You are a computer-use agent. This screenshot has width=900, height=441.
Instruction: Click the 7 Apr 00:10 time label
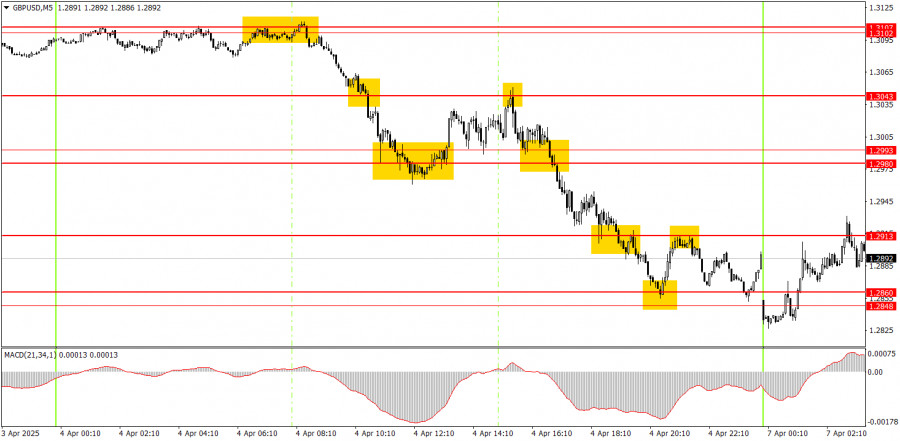[x=790, y=434]
